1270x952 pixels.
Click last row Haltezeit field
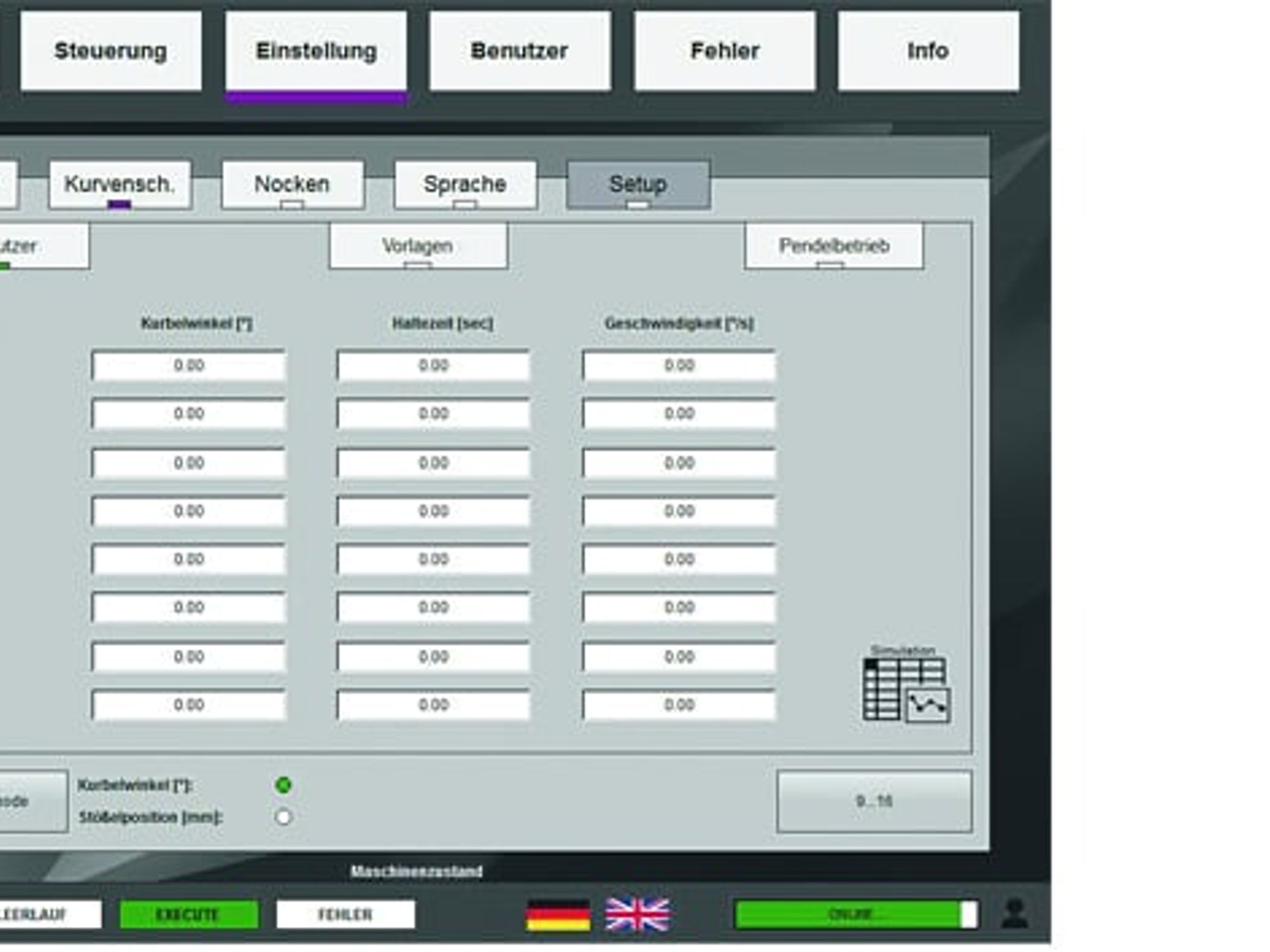pyautogui.click(x=434, y=705)
